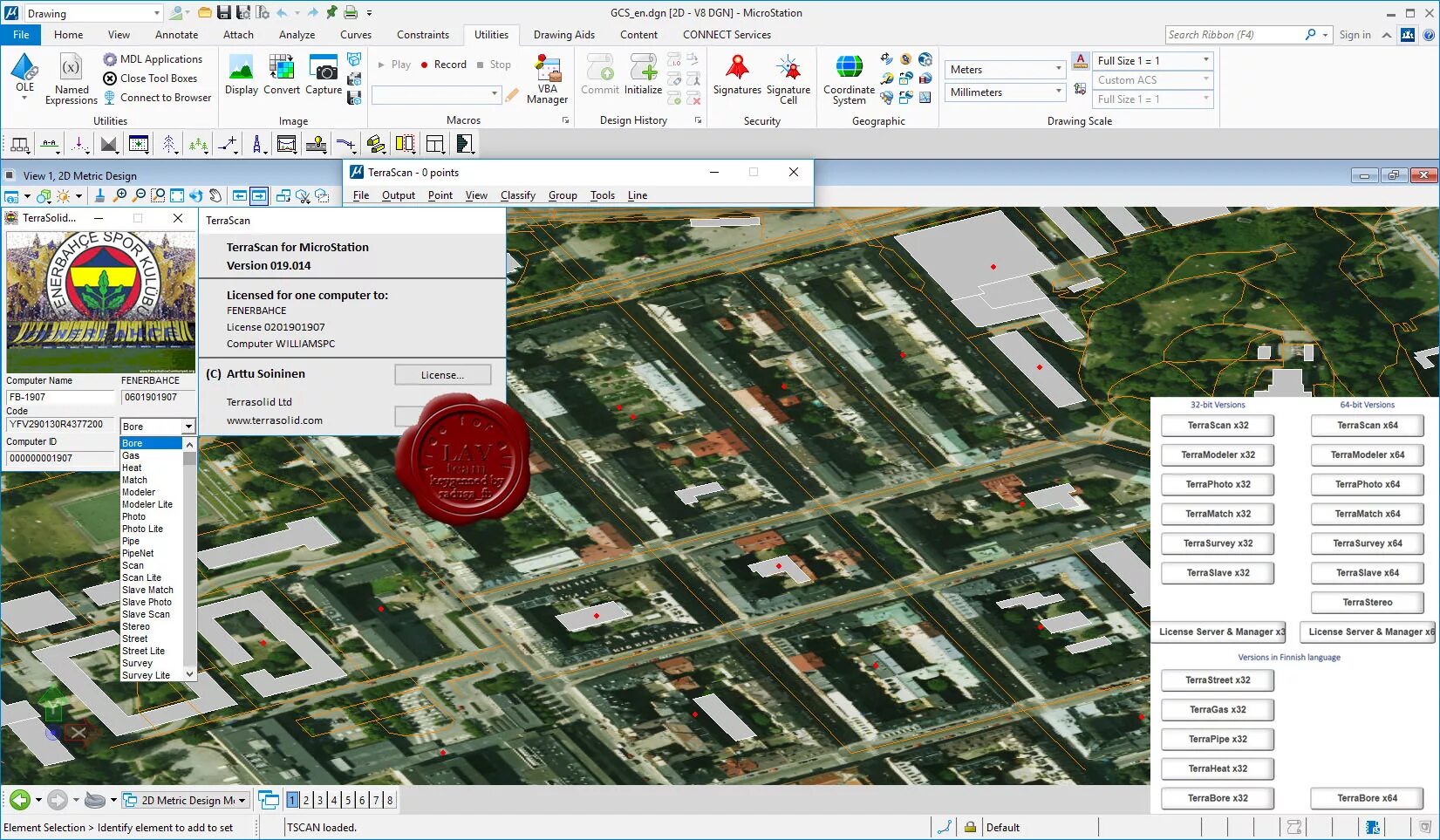Click the Update View brush tool
1440x840 pixels.
pyautogui.click(x=100, y=196)
